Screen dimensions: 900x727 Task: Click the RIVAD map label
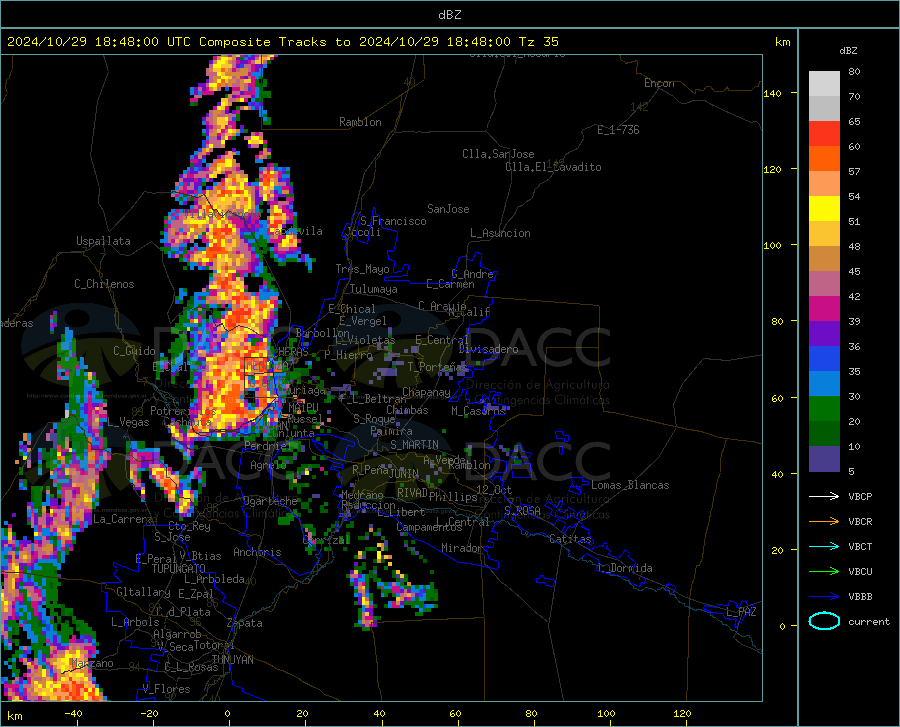pyautogui.click(x=412, y=493)
